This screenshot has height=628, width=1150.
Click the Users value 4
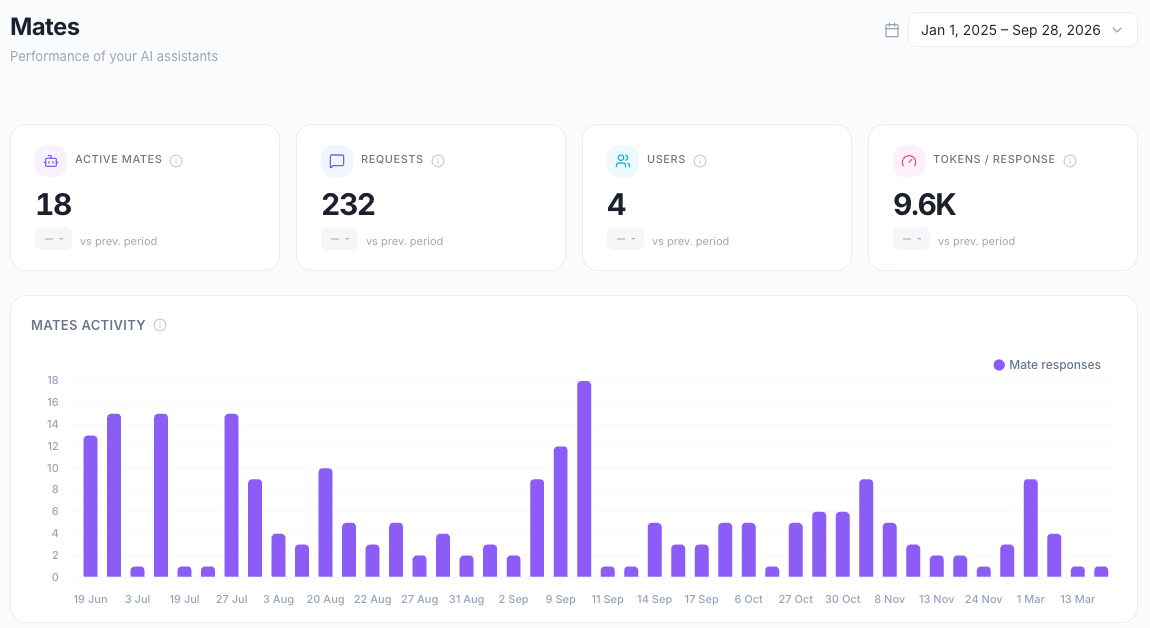coord(617,204)
